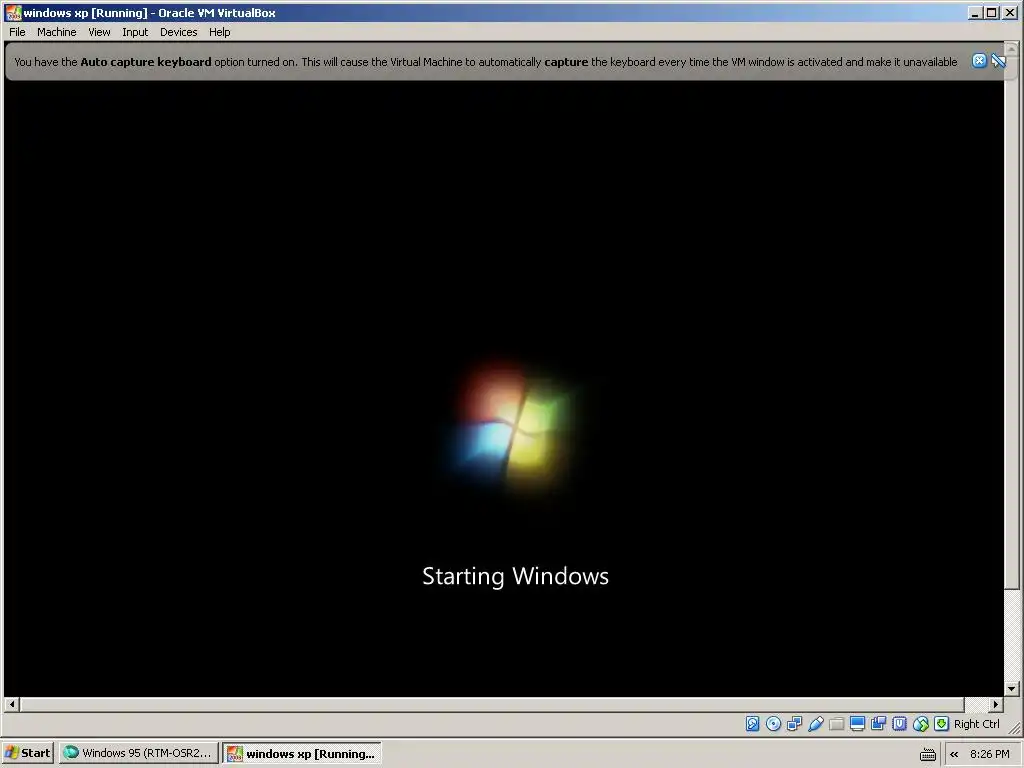
Task: Click the window resize grip corner
Action: (1015, 729)
